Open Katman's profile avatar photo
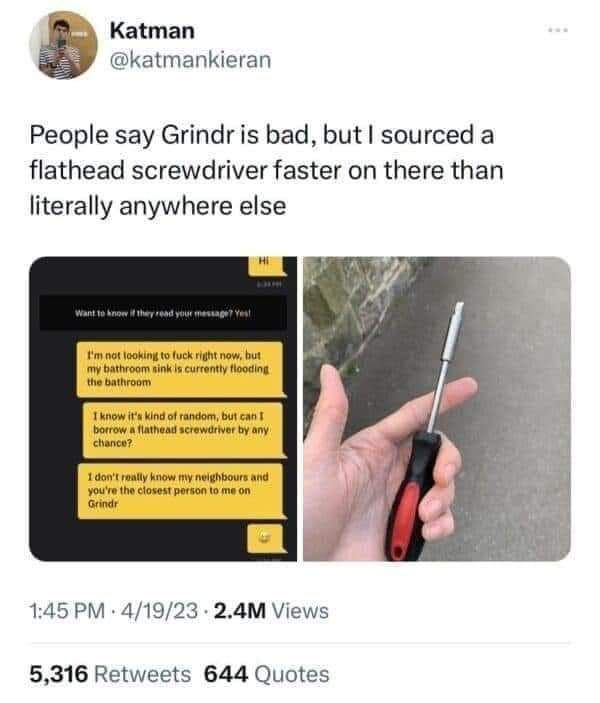The width and height of the screenshot is (600, 703). (63, 45)
